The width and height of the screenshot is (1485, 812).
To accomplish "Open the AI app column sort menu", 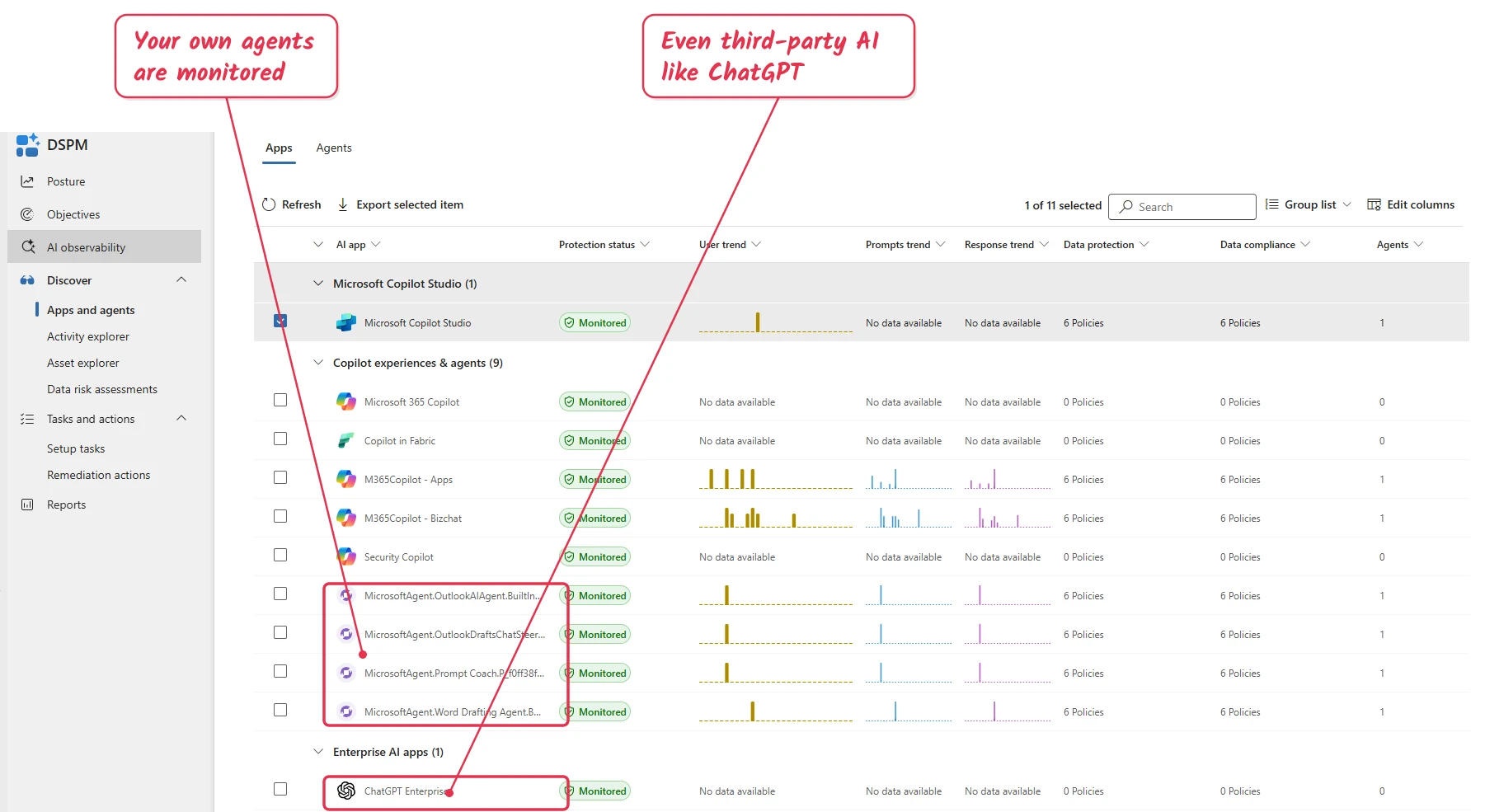I will (x=376, y=244).
